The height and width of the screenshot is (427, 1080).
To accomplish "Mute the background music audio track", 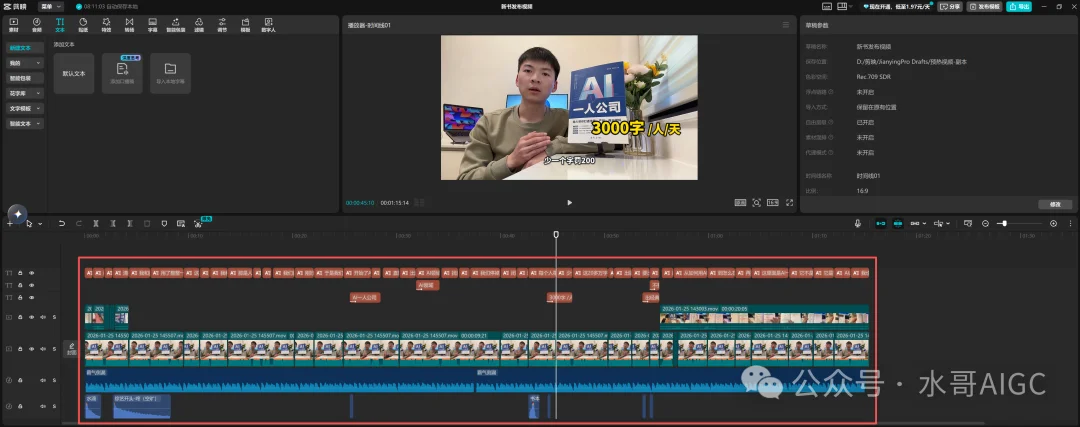I will click(x=43, y=380).
